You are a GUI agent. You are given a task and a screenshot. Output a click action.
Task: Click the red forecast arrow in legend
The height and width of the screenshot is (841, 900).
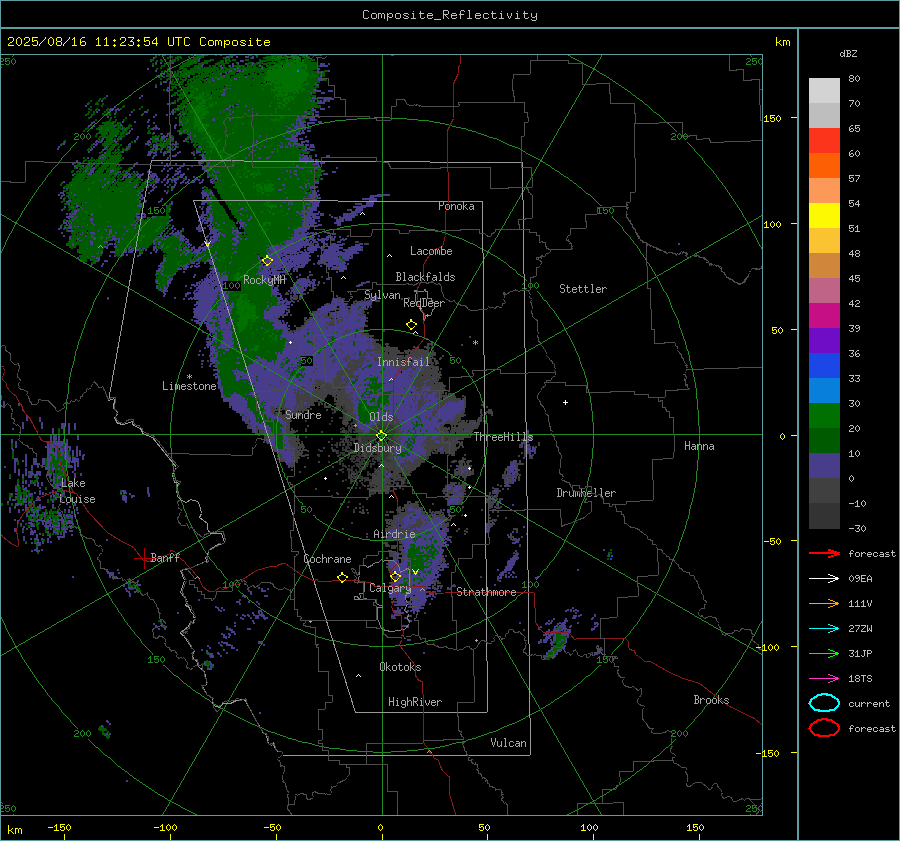click(824, 553)
